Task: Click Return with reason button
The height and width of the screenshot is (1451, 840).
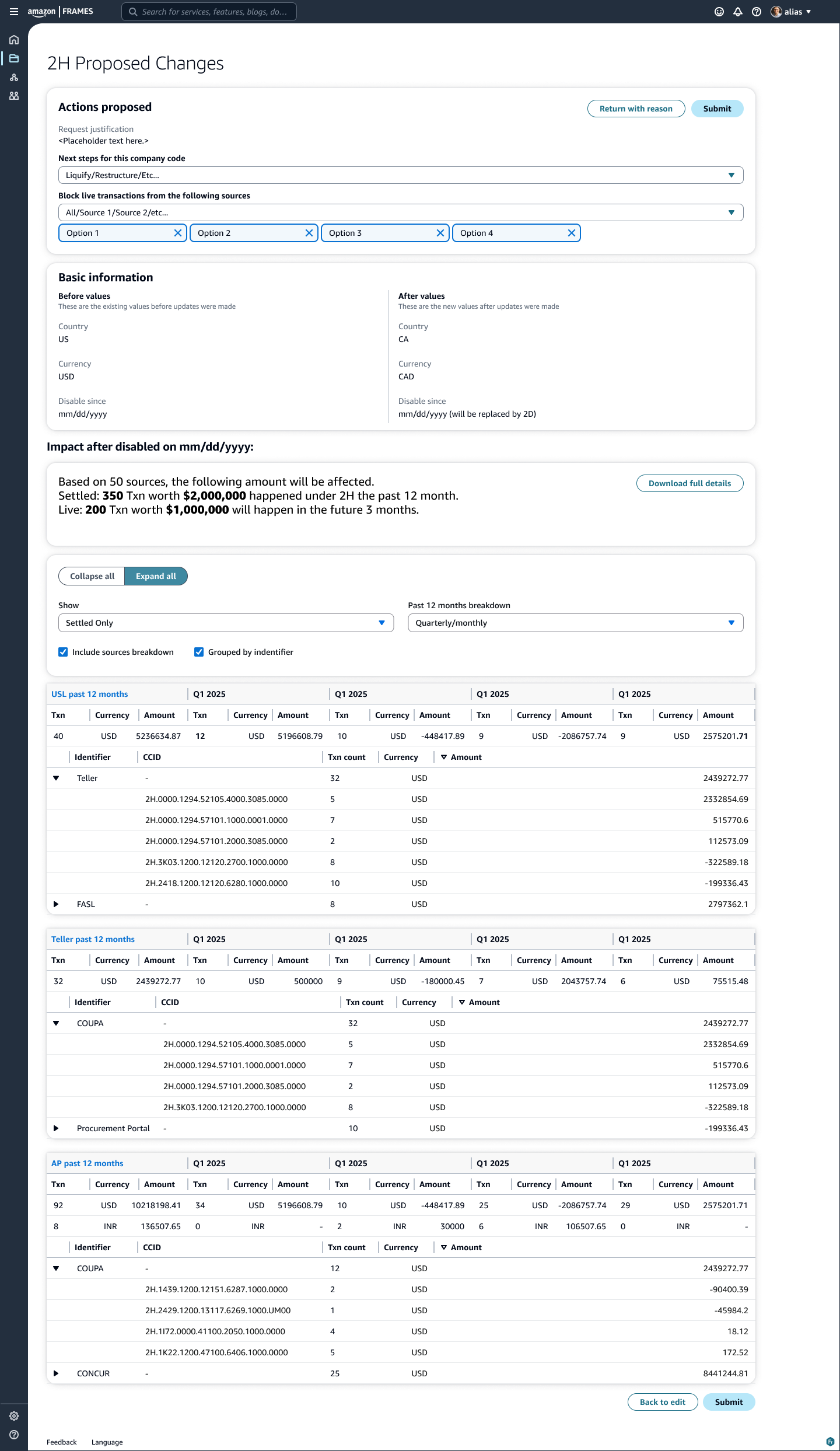Action: click(x=636, y=109)
